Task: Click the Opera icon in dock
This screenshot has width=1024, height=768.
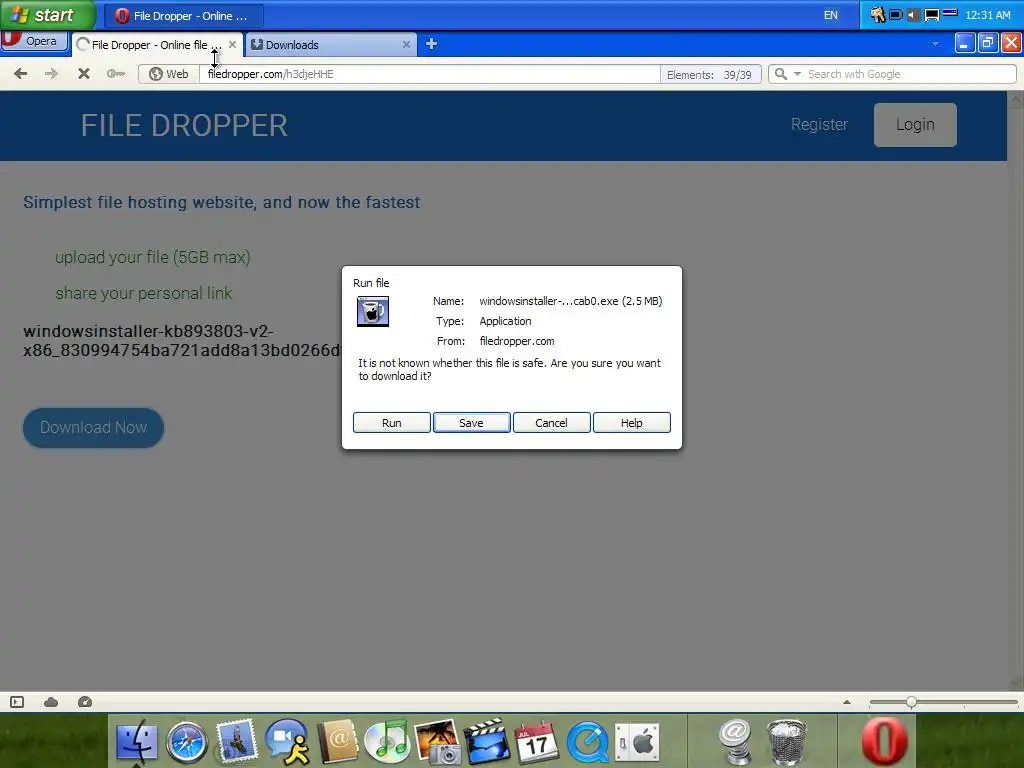Action: pyautogui.click(x=885, y=741)
